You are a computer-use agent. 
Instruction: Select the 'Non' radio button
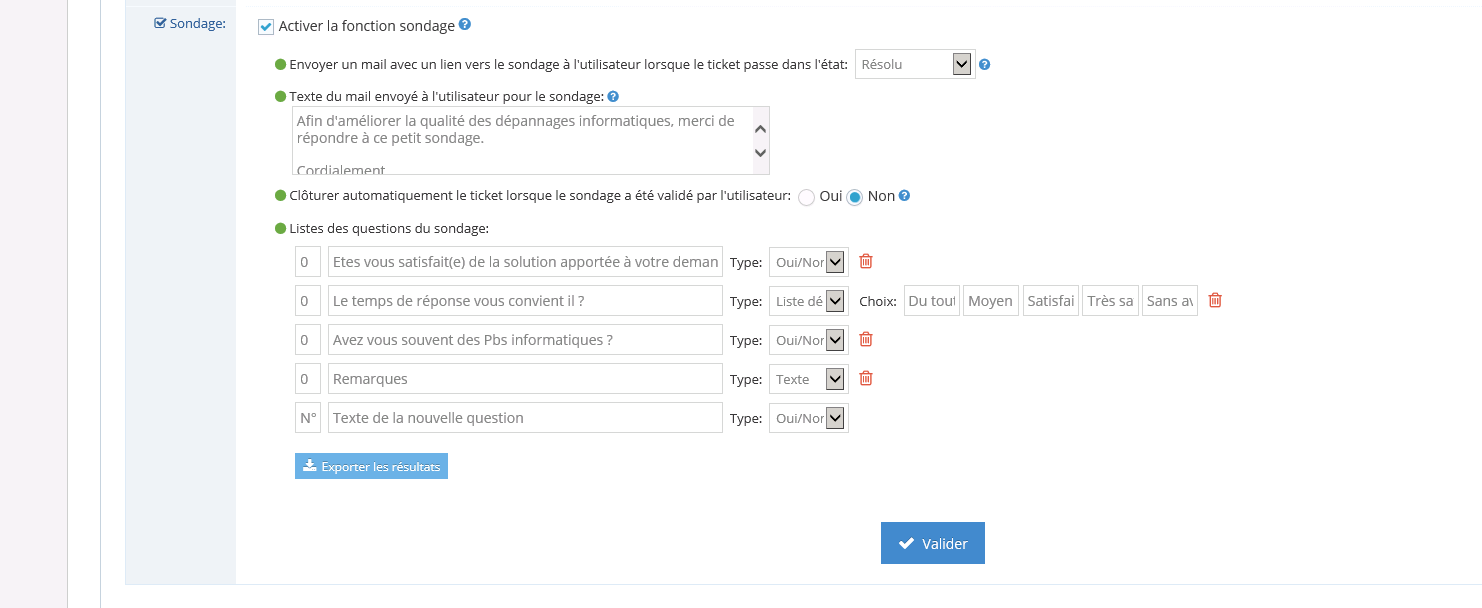855,198
